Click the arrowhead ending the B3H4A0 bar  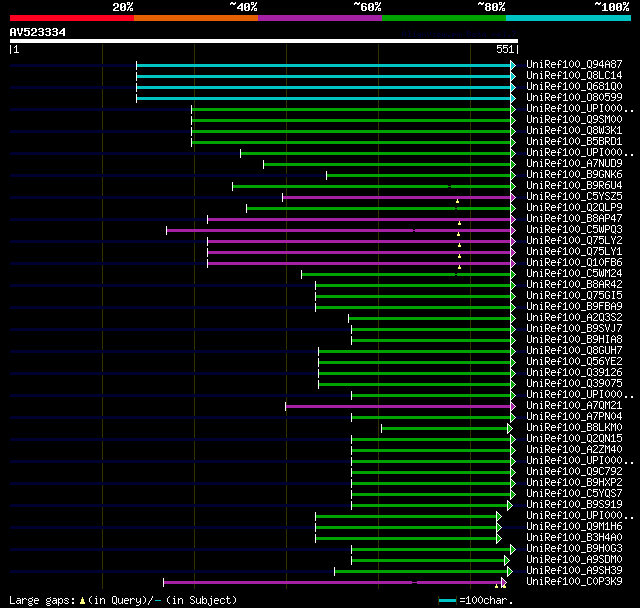coord(499,539)
